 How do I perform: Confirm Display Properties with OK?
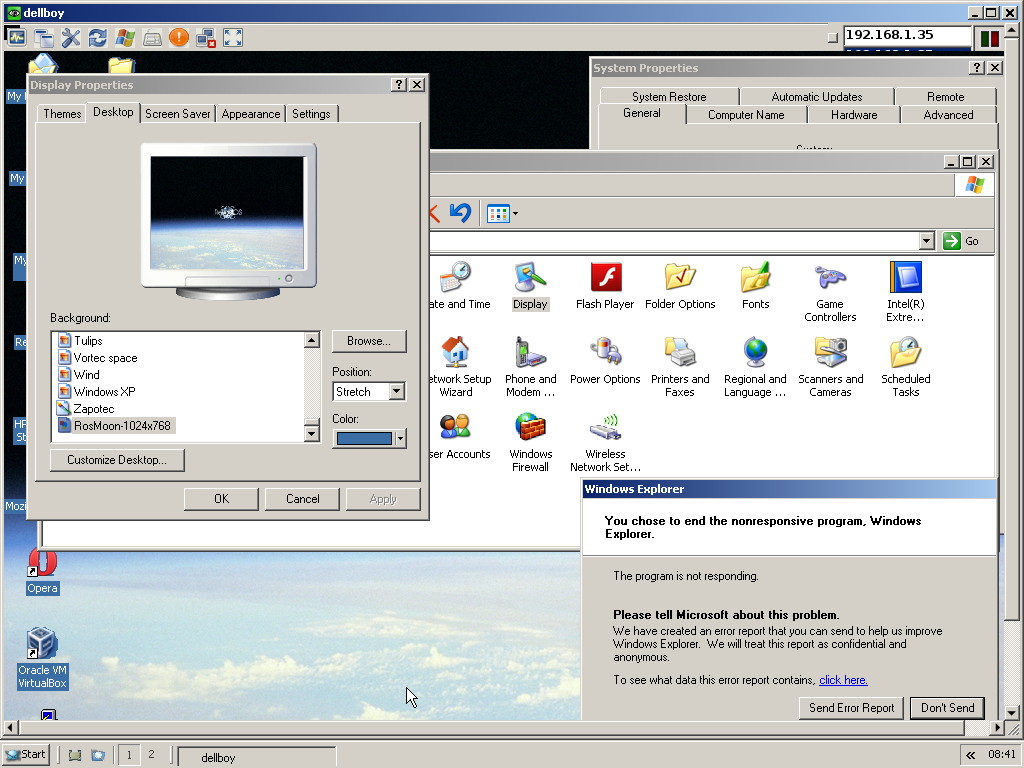[x=221, y=499]
